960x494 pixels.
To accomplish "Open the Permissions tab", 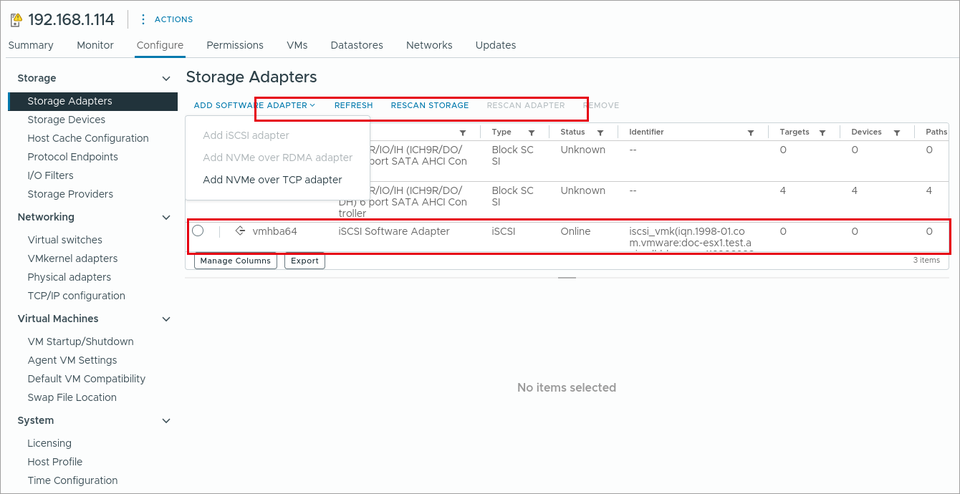I will 235,45.
